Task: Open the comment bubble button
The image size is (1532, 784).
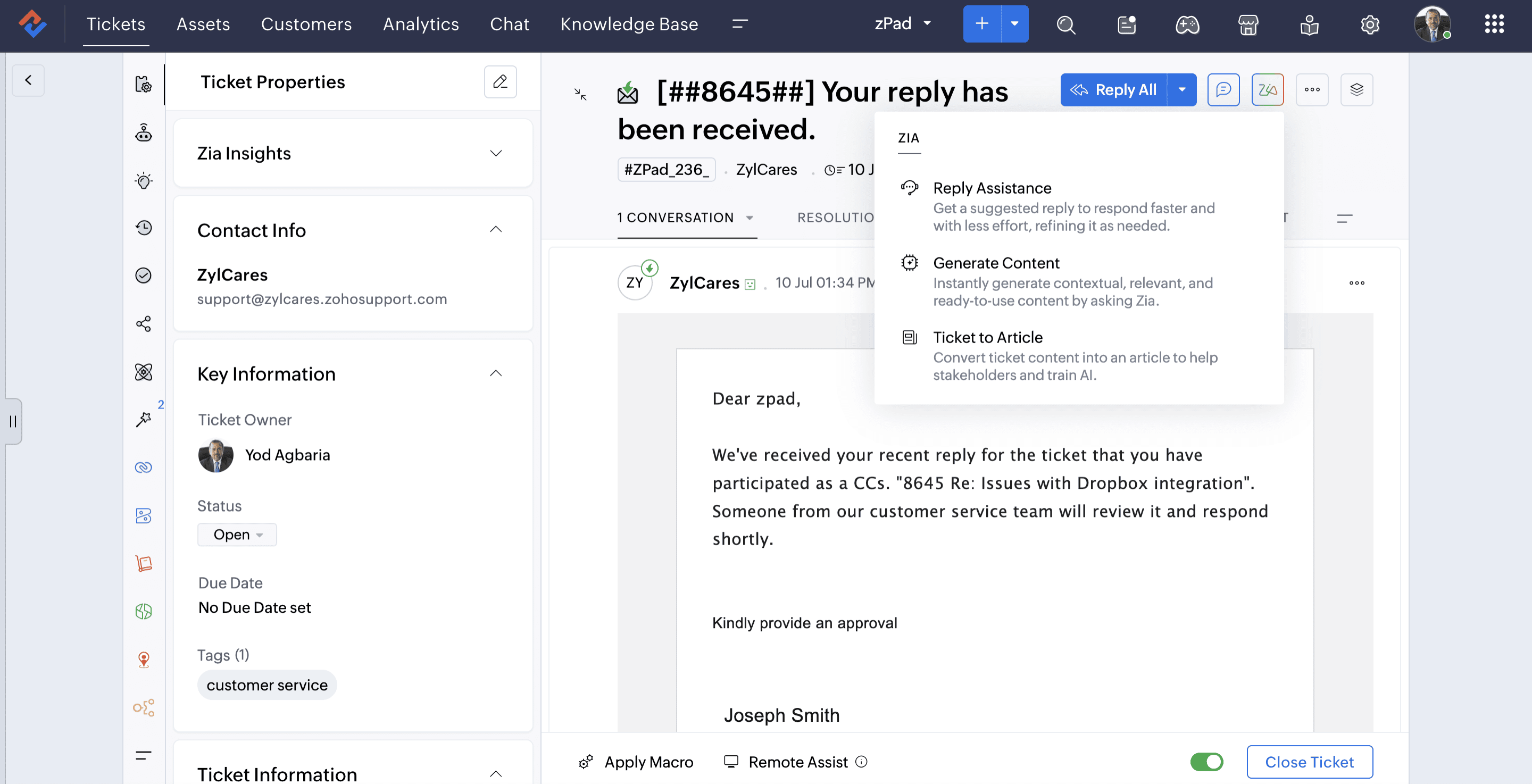Action: (1223, 90)
